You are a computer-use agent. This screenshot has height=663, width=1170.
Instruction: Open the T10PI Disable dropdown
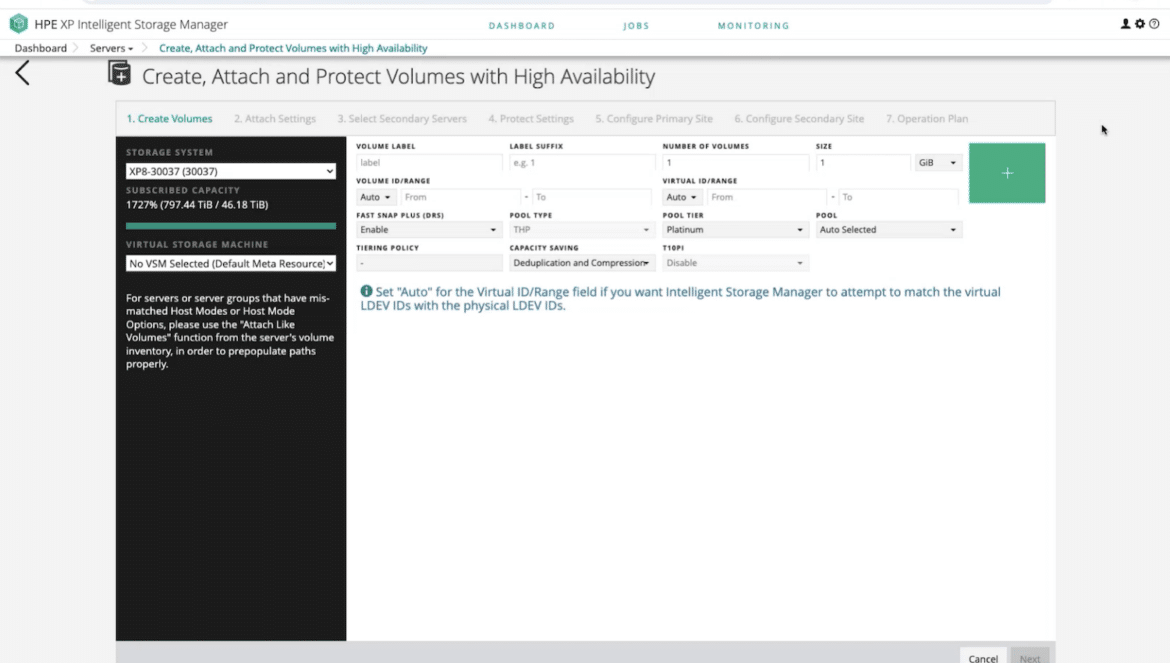coord(735,263)
